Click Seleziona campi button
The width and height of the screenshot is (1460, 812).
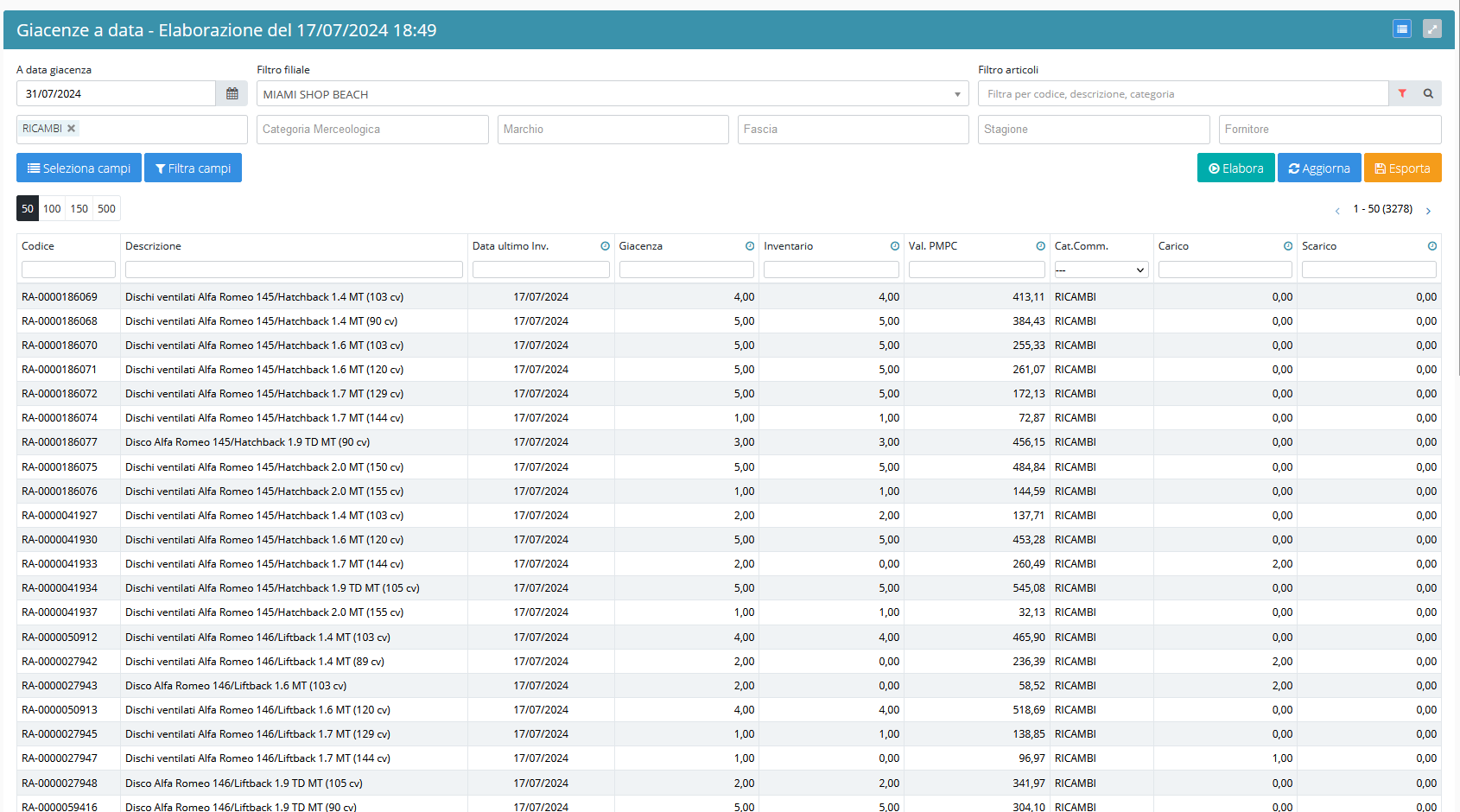(79, 168)
